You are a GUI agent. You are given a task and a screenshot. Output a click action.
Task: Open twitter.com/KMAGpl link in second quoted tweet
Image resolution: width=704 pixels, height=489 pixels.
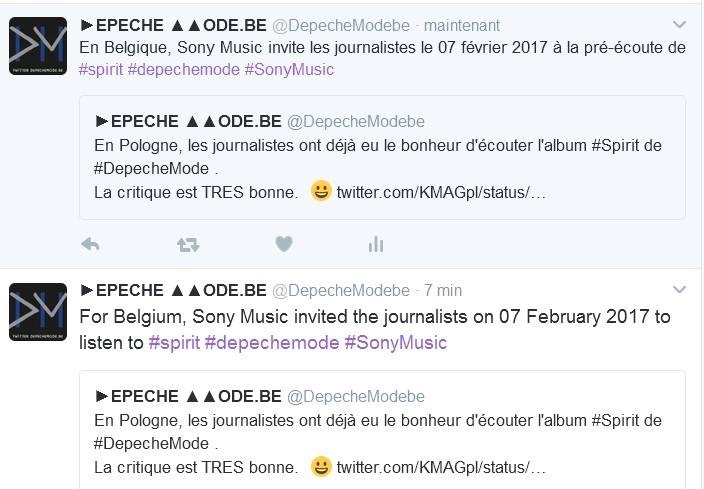point(441,467)
